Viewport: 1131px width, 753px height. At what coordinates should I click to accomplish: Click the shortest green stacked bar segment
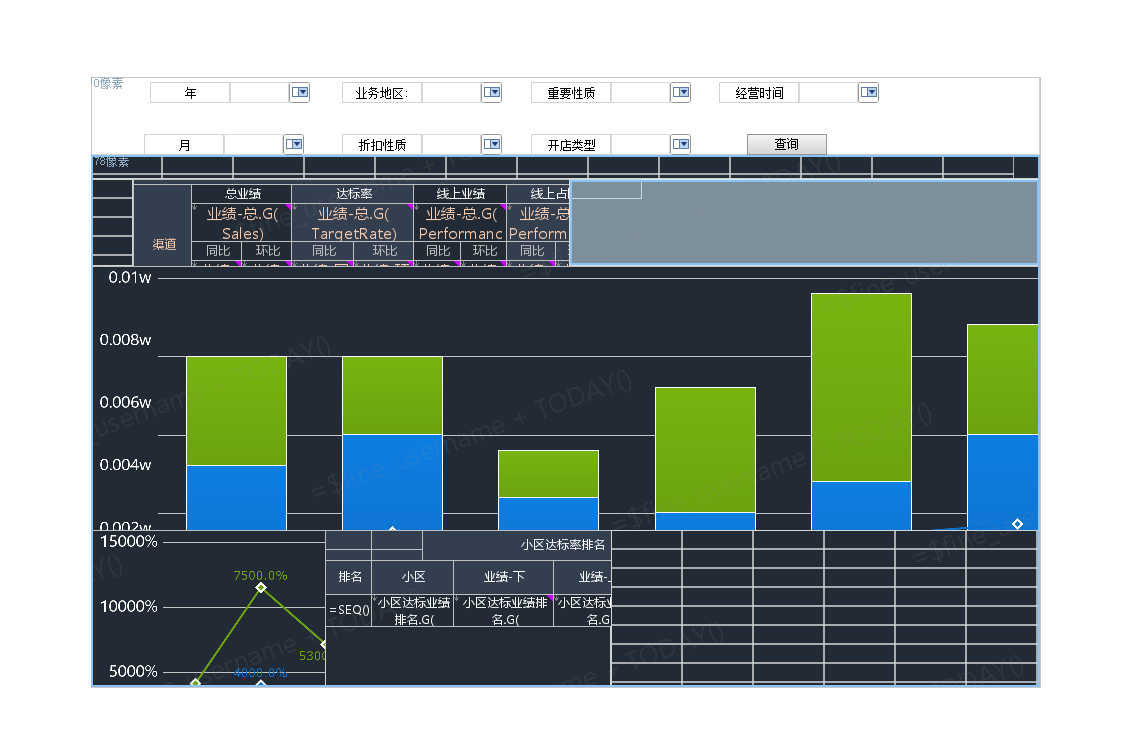[548, 474]
